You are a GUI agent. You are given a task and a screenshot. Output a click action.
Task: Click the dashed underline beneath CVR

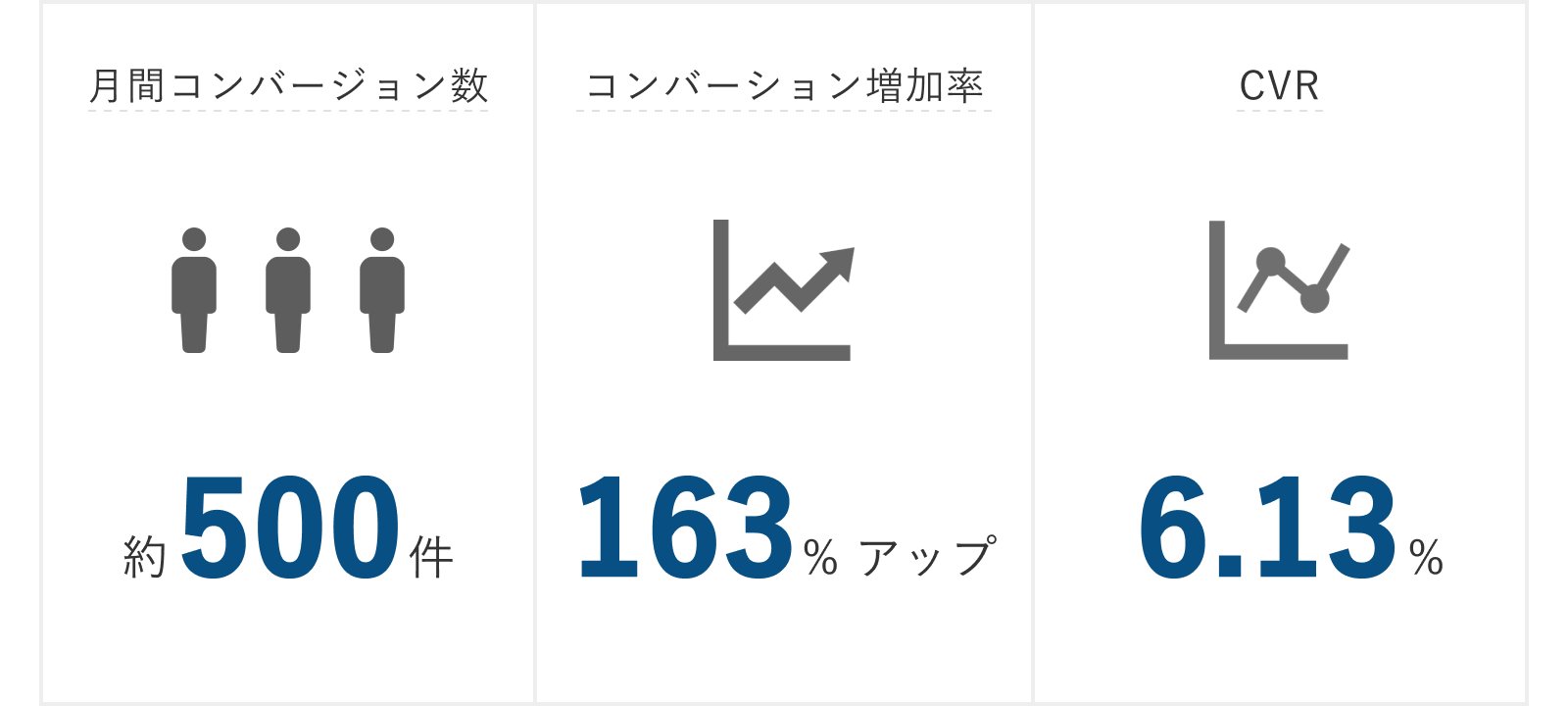tap(1280, 111)
